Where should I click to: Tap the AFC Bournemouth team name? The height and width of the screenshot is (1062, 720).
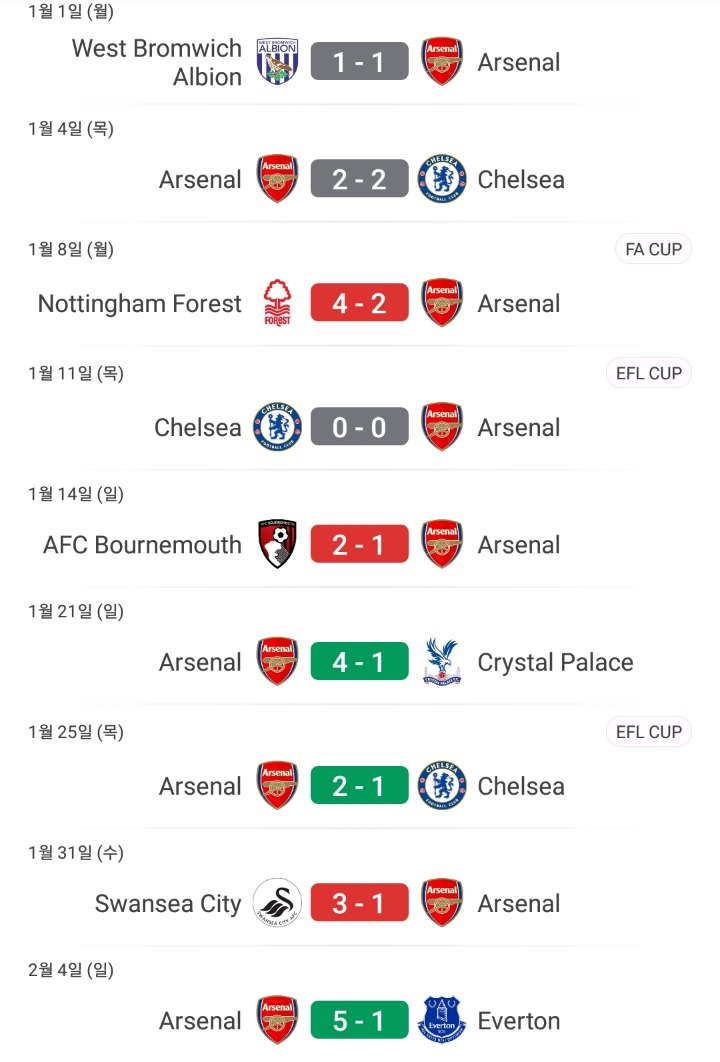pyautogui.click(x=142, y=545)
